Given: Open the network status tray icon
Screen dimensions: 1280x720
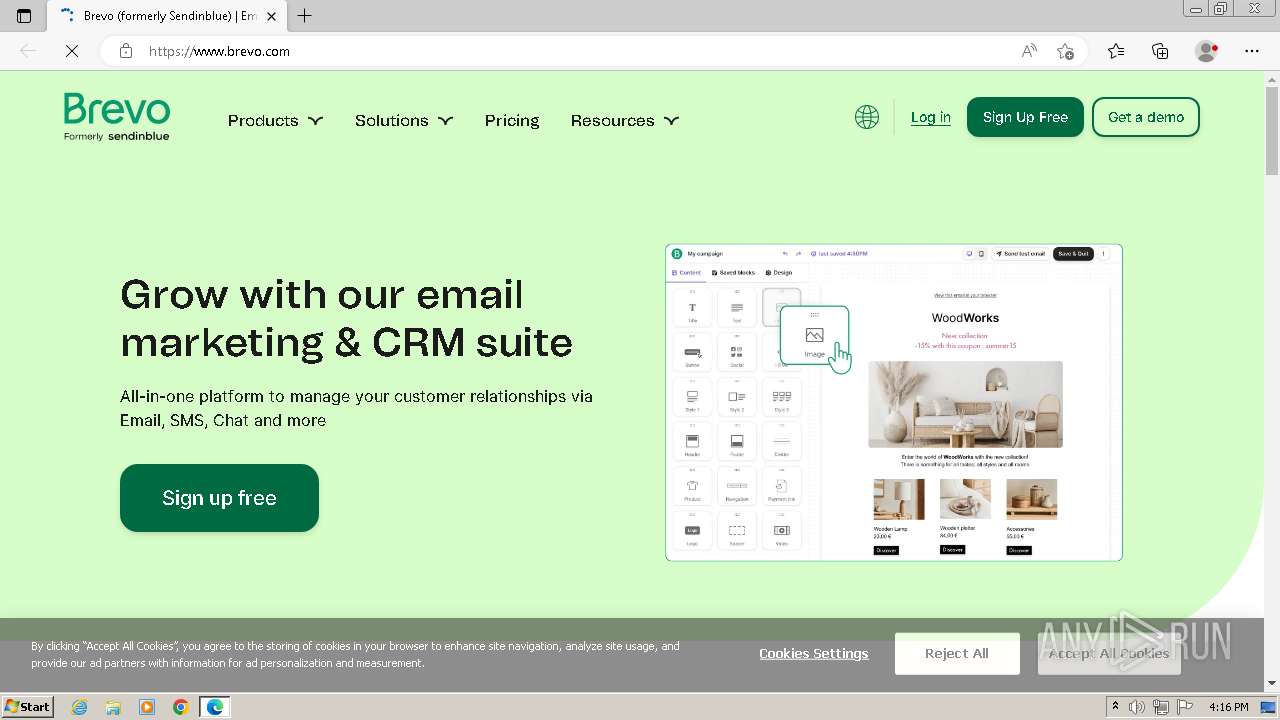Looking at the screenshot, I should click(1160, 707).
